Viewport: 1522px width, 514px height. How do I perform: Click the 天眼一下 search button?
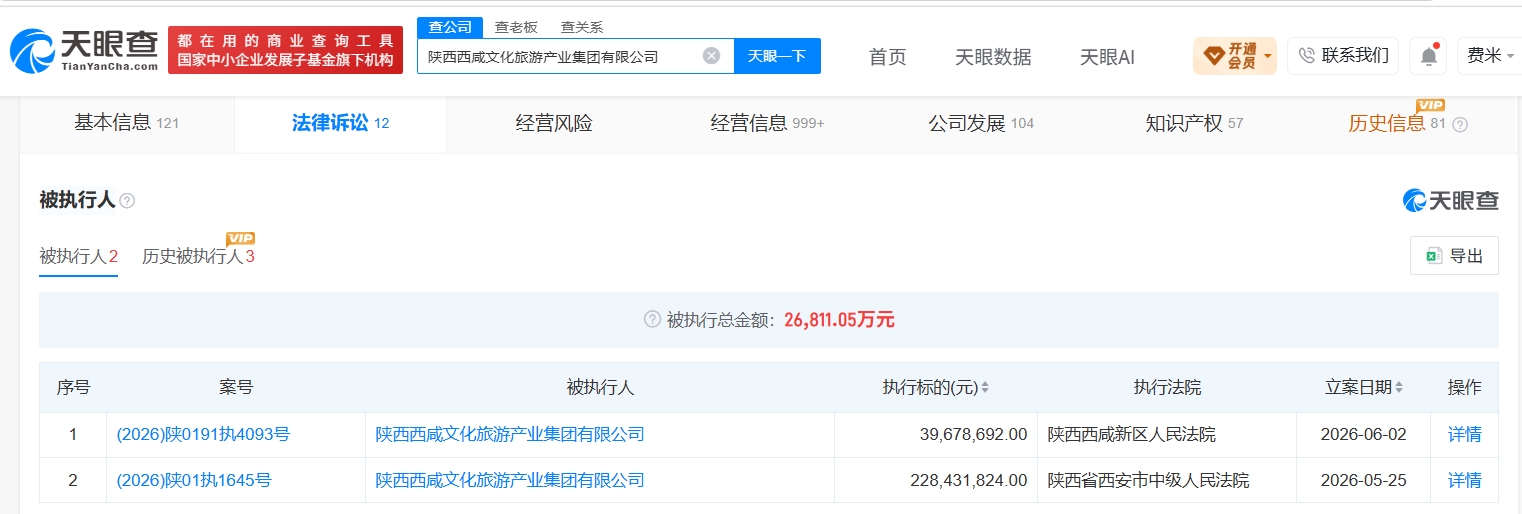pyautogui.click(x=777, y=56)
